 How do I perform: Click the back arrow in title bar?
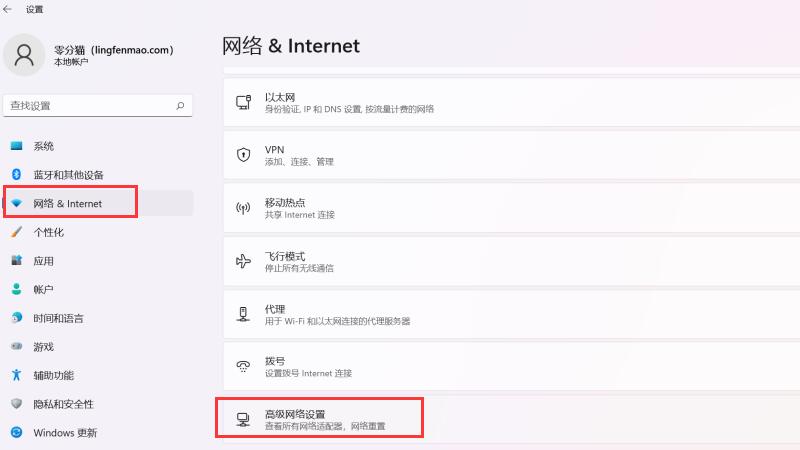coord(9,9)
